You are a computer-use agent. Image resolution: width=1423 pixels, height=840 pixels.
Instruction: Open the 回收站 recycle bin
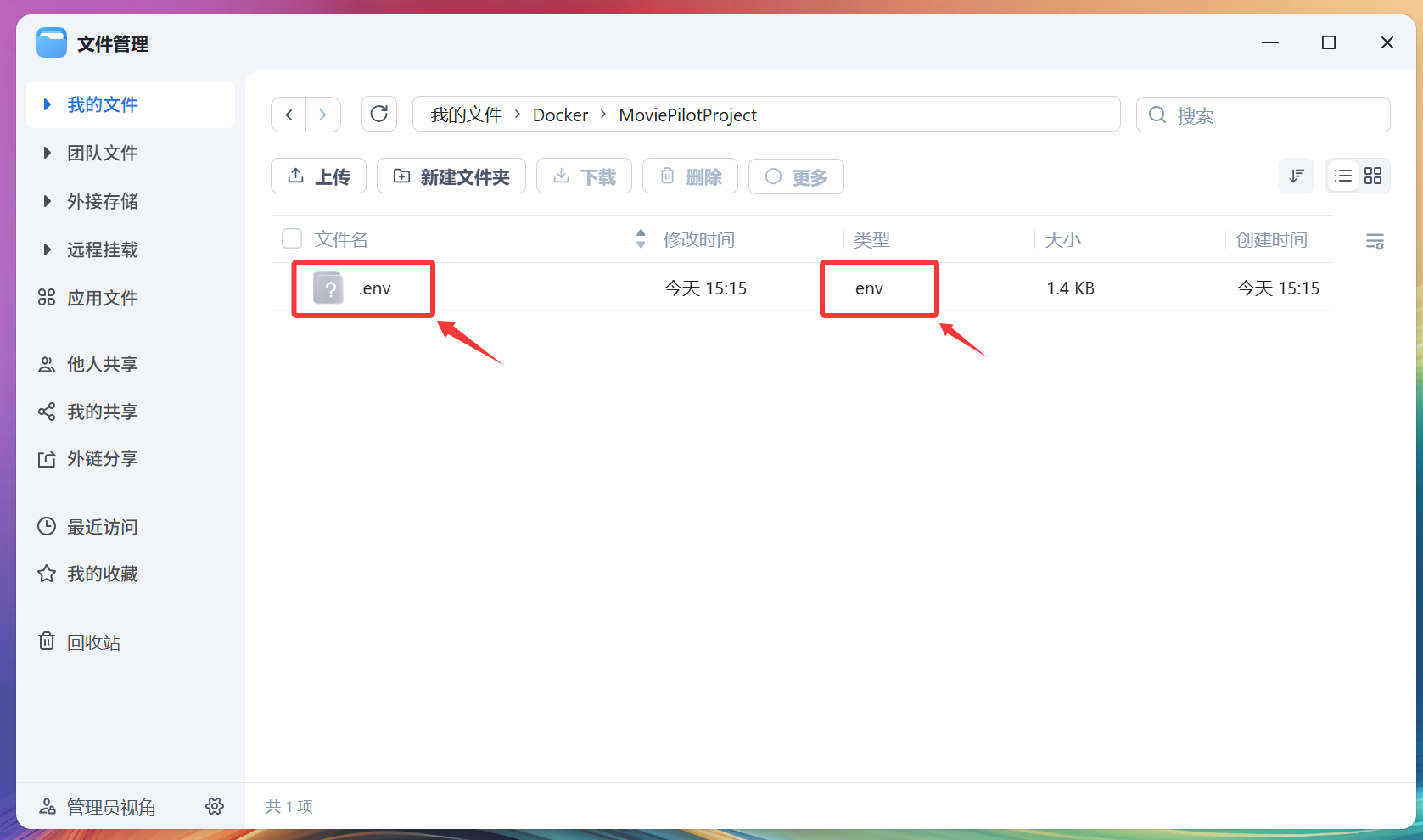click(93, 642)
